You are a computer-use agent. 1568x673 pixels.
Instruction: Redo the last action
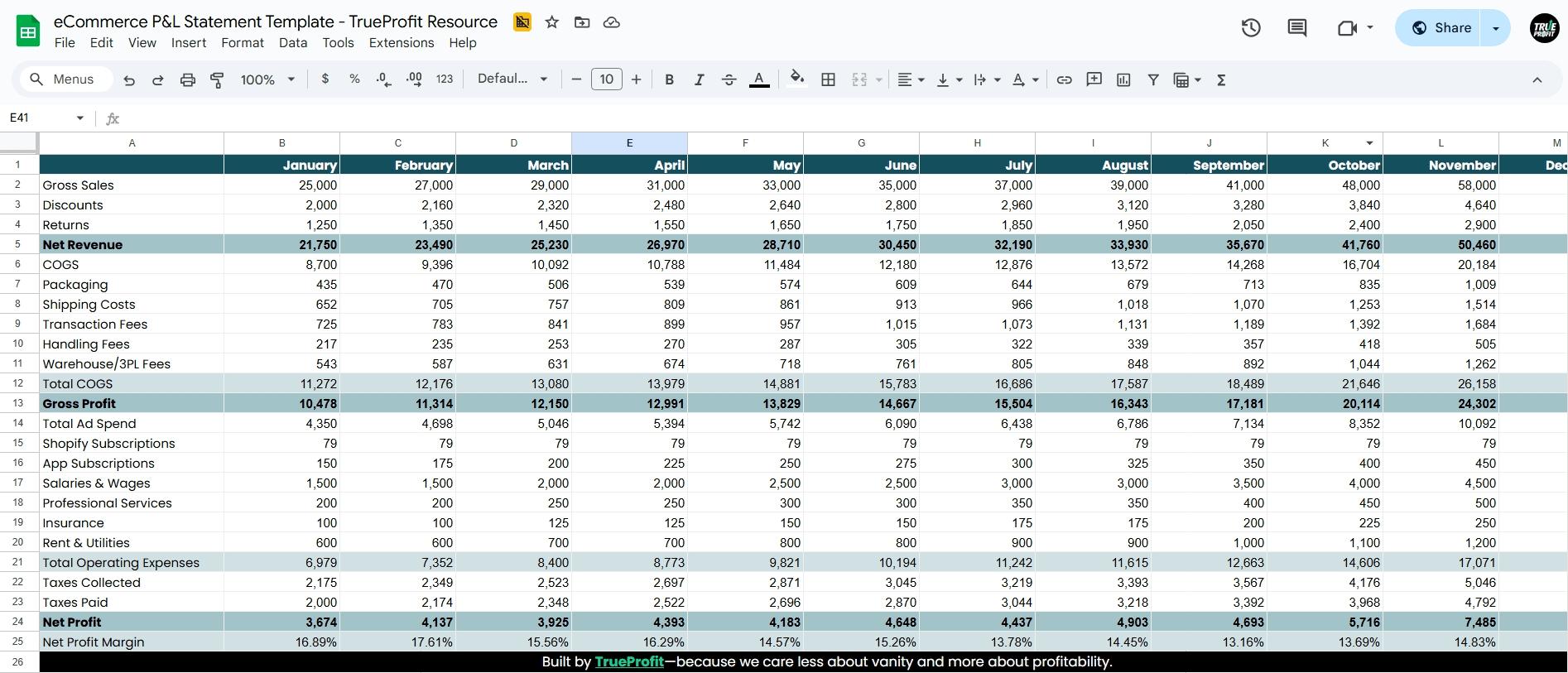[x=158, y=80]
